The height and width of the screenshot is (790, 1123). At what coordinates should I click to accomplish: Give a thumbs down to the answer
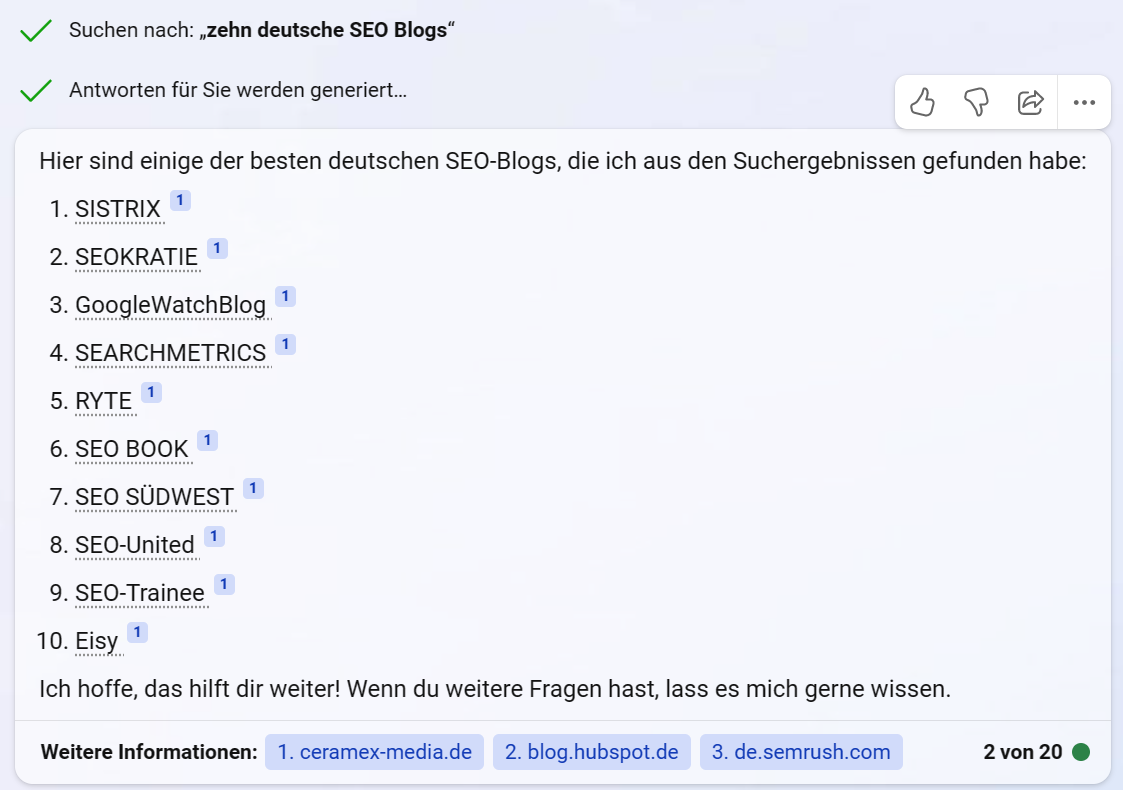(x=977, y=102)
